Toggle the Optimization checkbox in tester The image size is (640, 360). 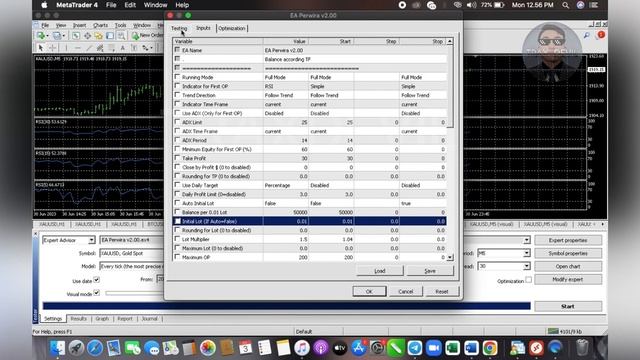(x=529, y=280)
